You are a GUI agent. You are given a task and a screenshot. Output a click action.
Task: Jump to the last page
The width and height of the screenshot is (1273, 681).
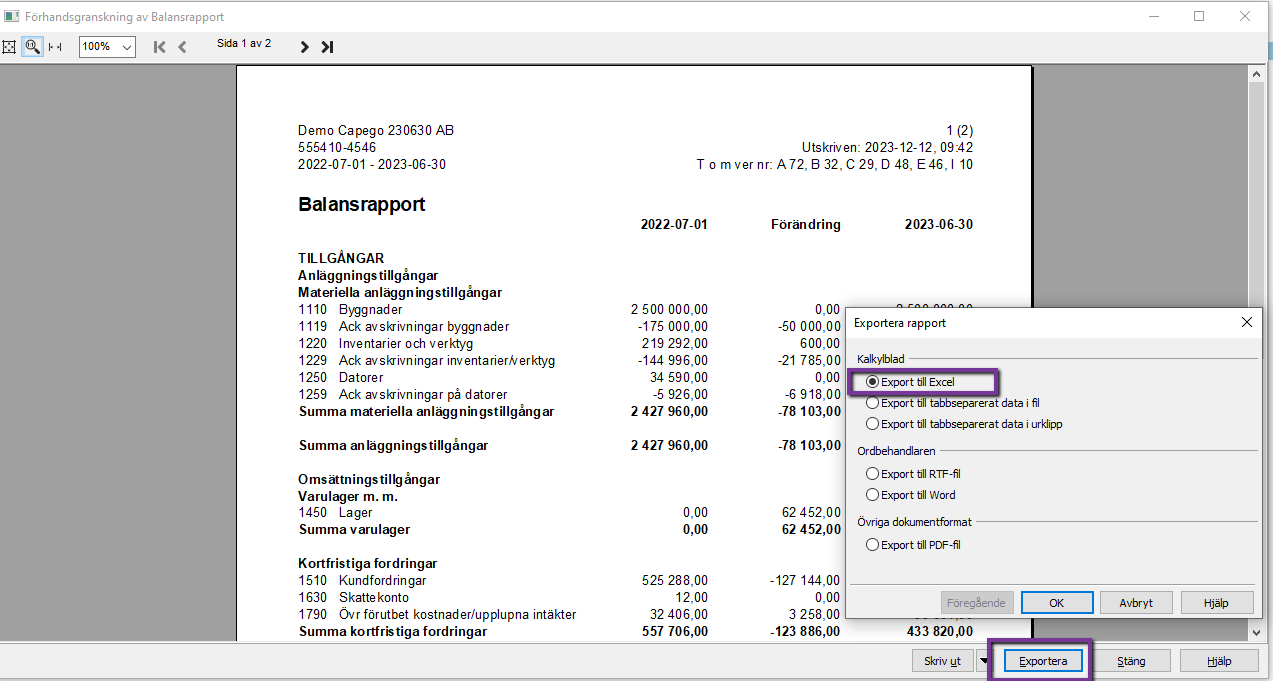[327, 47]
